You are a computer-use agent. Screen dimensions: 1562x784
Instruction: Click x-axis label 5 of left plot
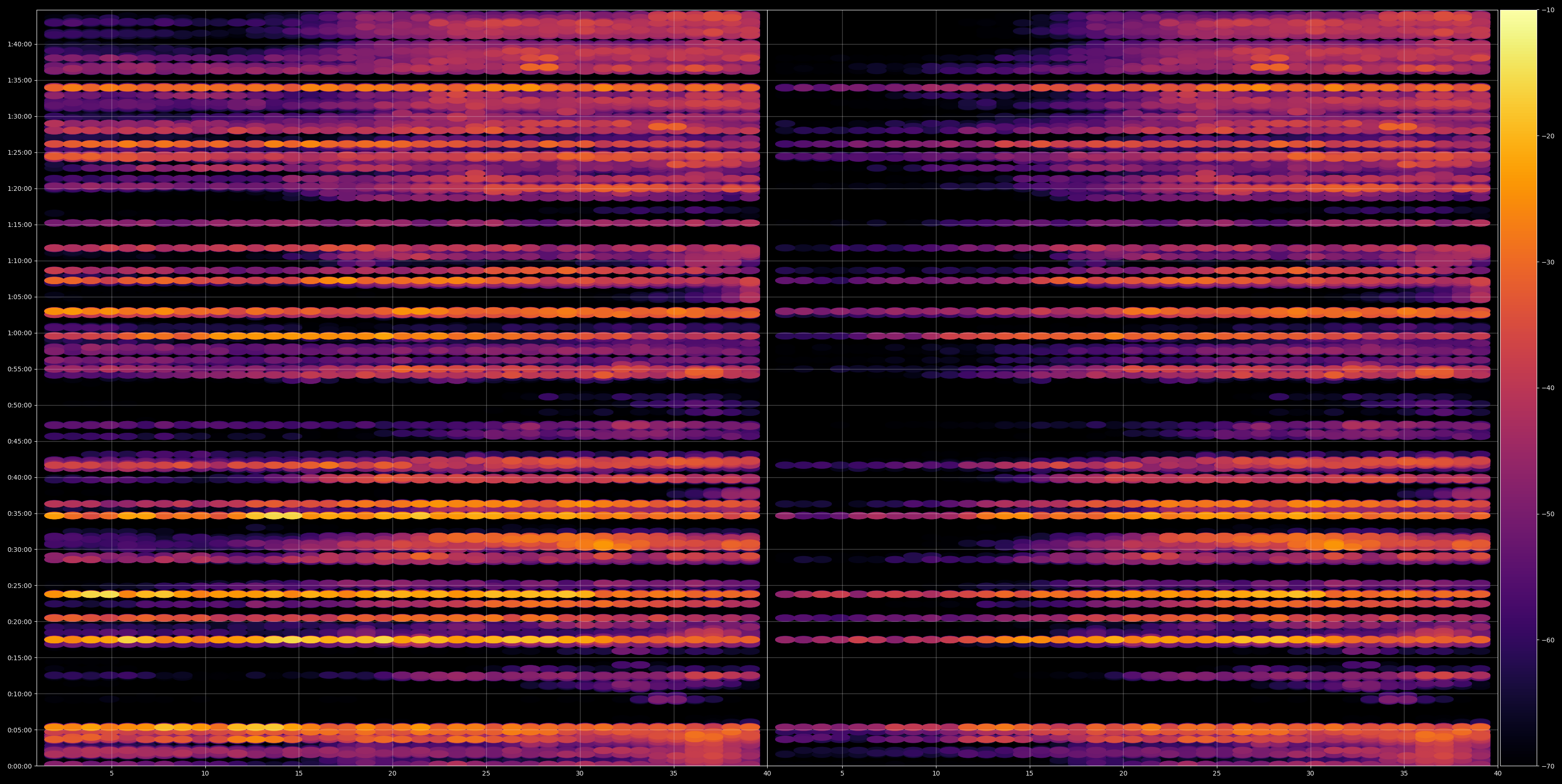pos(112,774)
